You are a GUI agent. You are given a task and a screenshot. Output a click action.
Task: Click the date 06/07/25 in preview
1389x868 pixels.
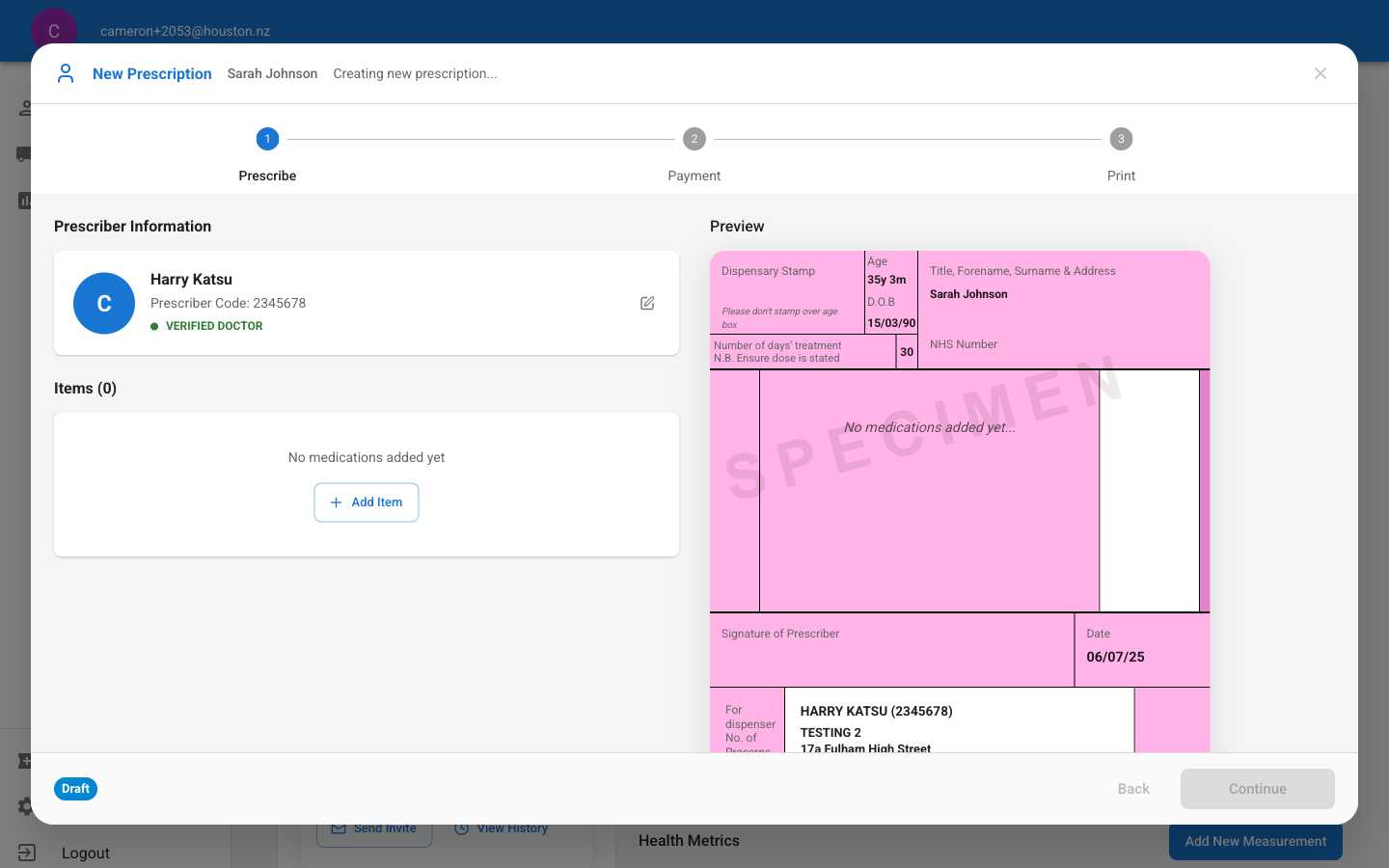click(1115, 657)
